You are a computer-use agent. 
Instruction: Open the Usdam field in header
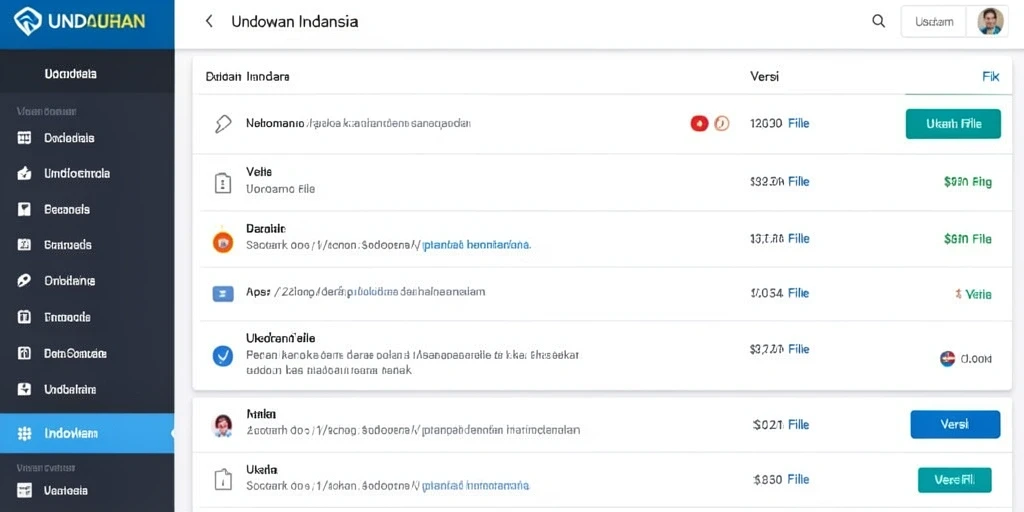click(x=934, y=22)
